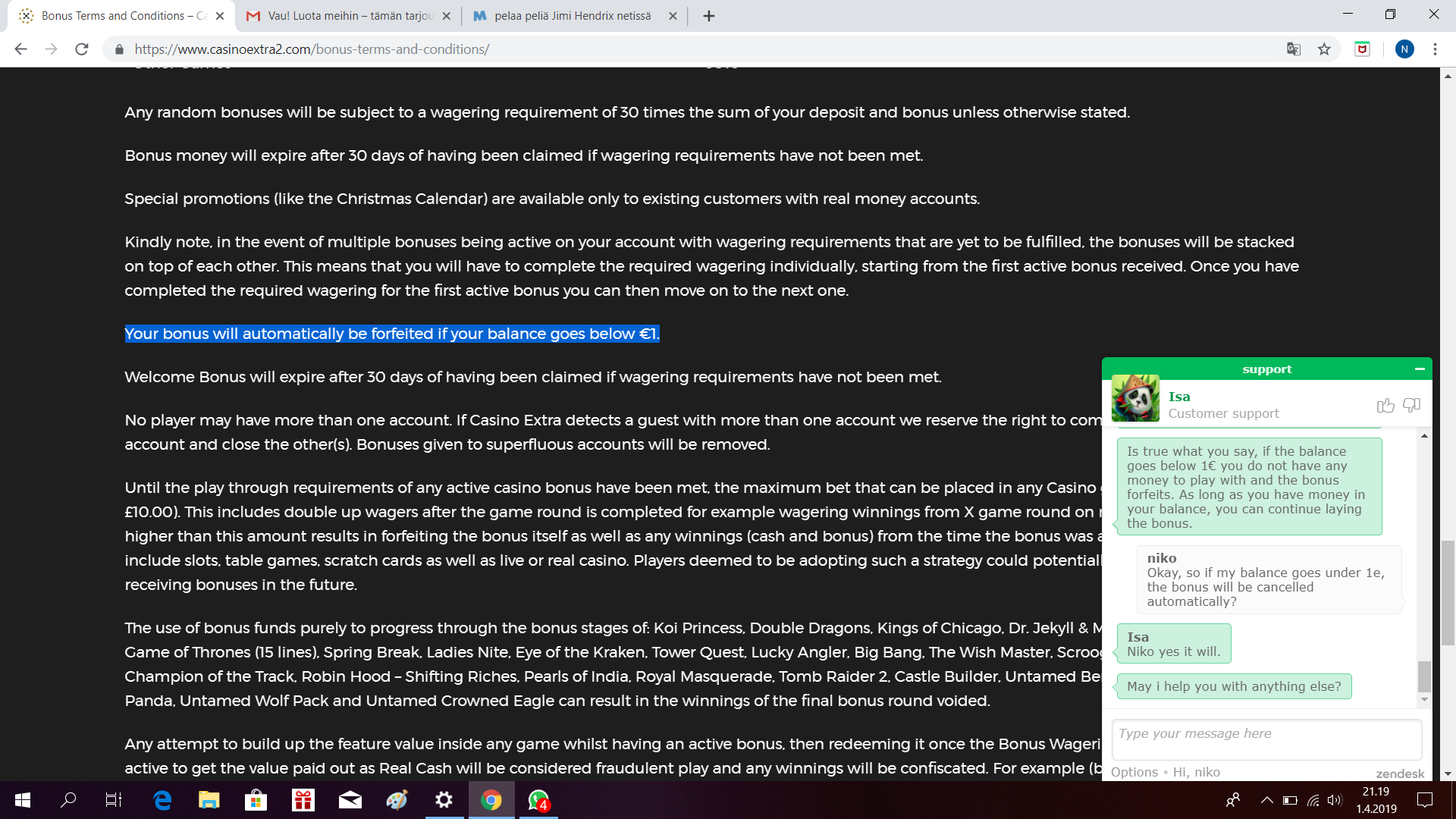
Task: Open the red shield extension icon
Action: pos(1363,49)
